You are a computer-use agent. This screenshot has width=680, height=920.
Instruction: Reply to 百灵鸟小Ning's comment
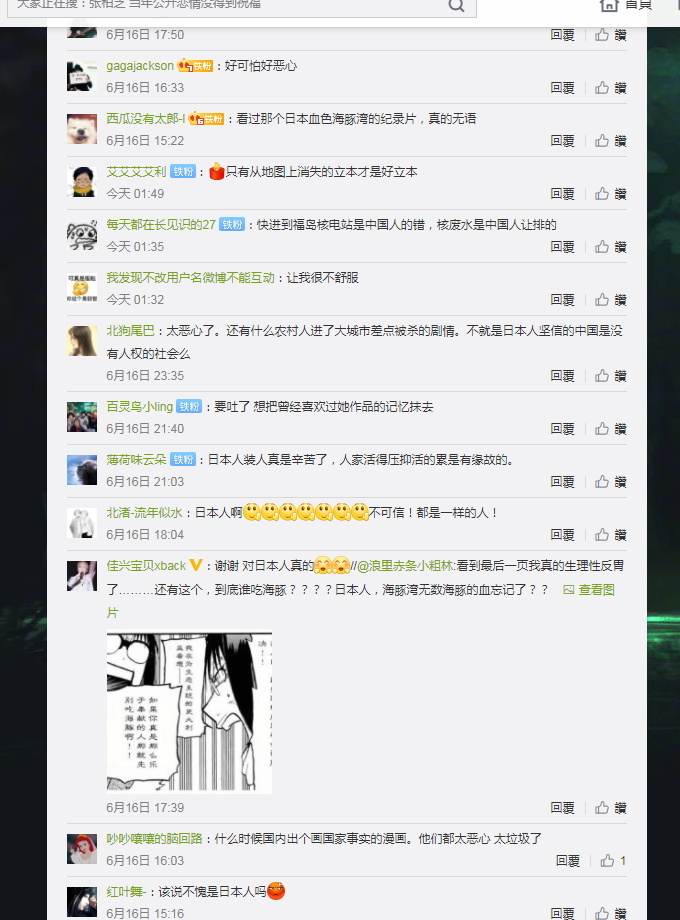tap(563, 429)
